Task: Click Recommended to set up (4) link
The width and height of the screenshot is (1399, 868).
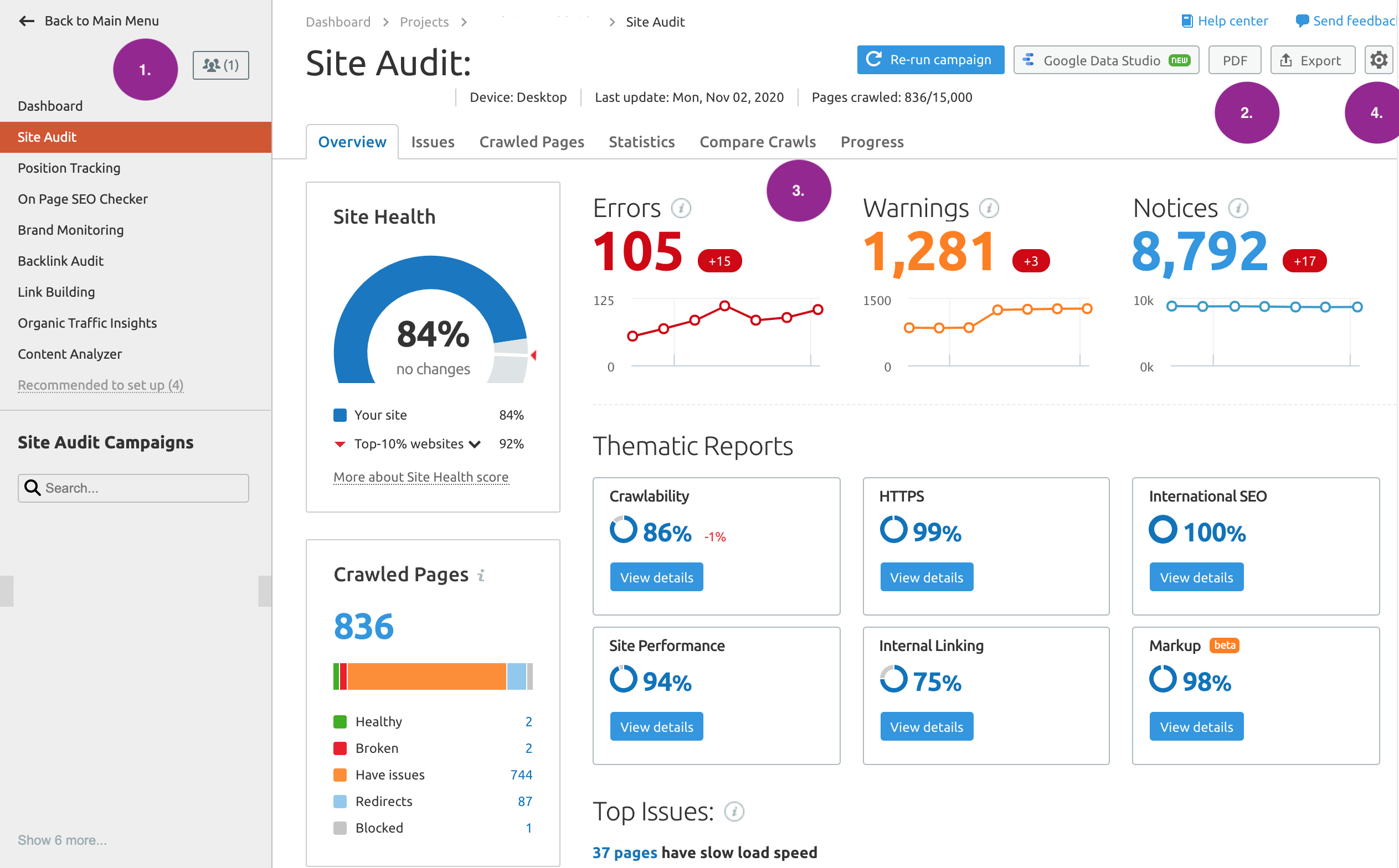Action: 100,385
